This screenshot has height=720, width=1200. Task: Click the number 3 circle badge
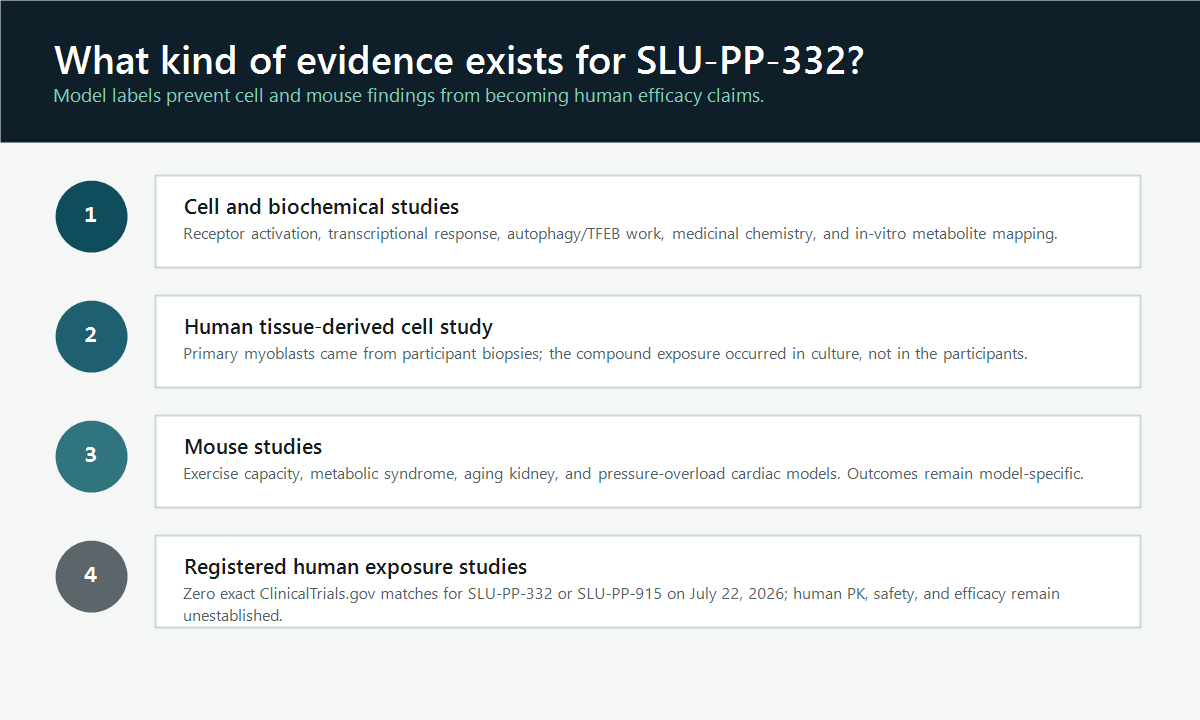(91, 456)
